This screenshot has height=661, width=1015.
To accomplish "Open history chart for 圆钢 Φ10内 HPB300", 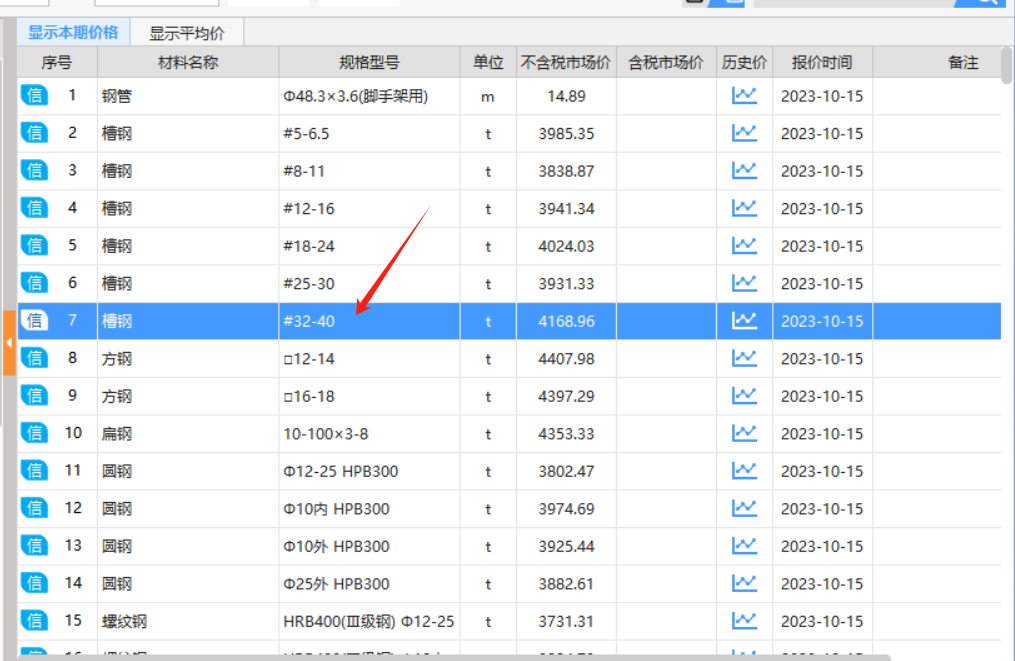I will pos(744,509).
